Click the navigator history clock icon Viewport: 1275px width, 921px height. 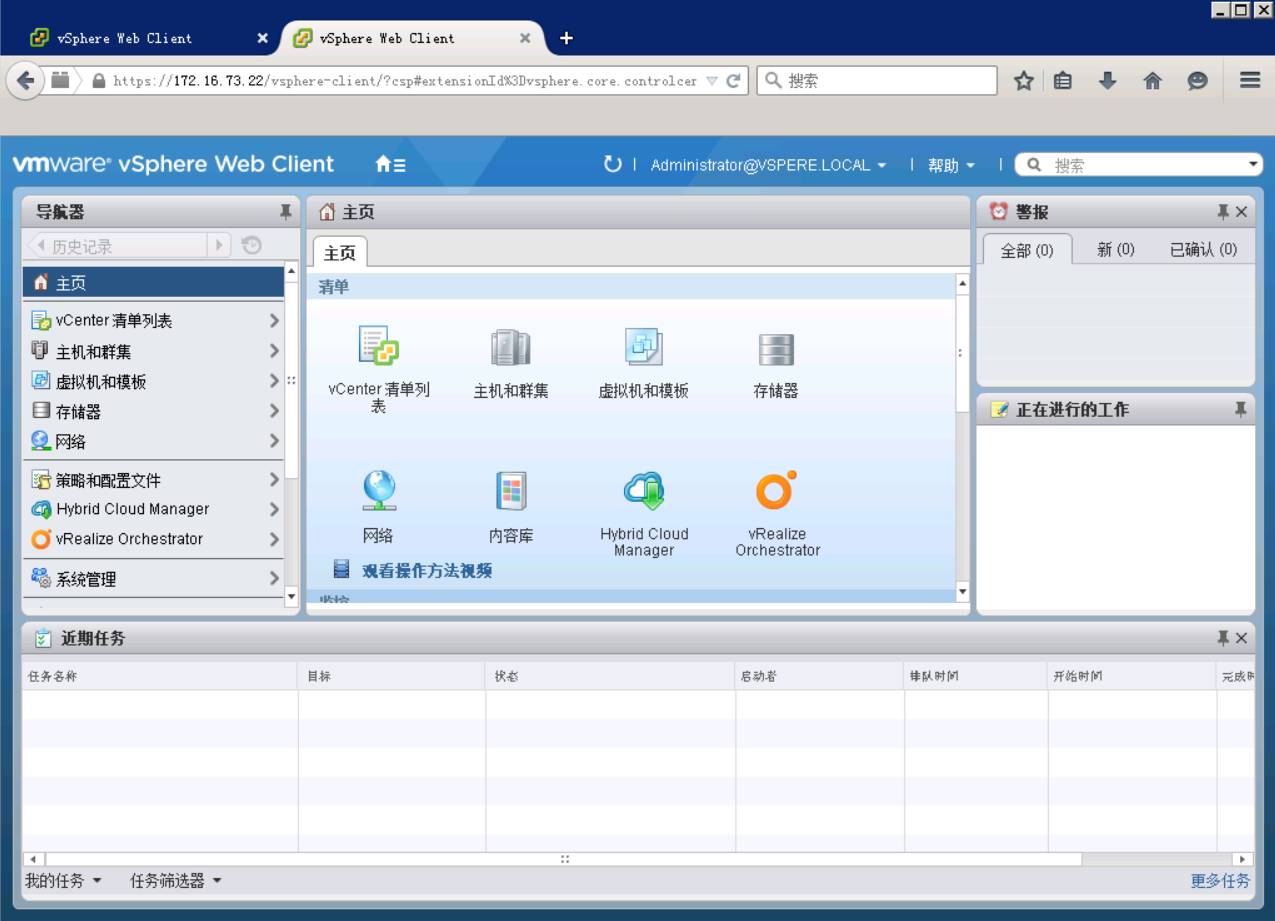click(252, 245)
